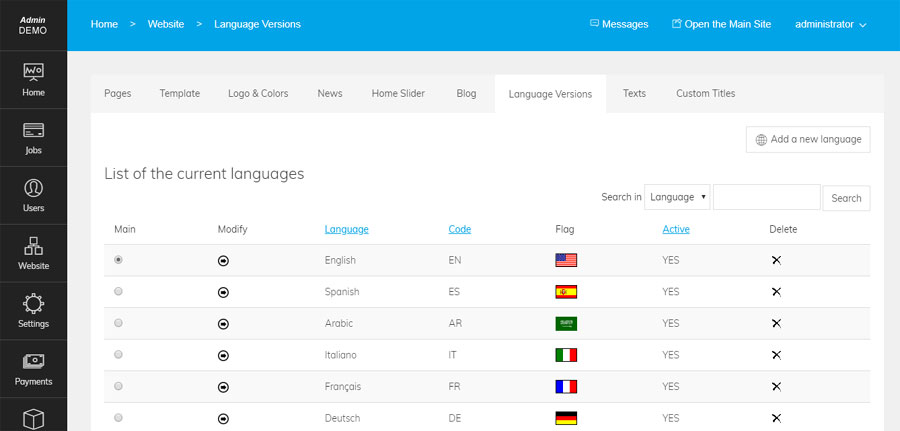
Task: Click the modify arrow for English
Action: [223, 261]
